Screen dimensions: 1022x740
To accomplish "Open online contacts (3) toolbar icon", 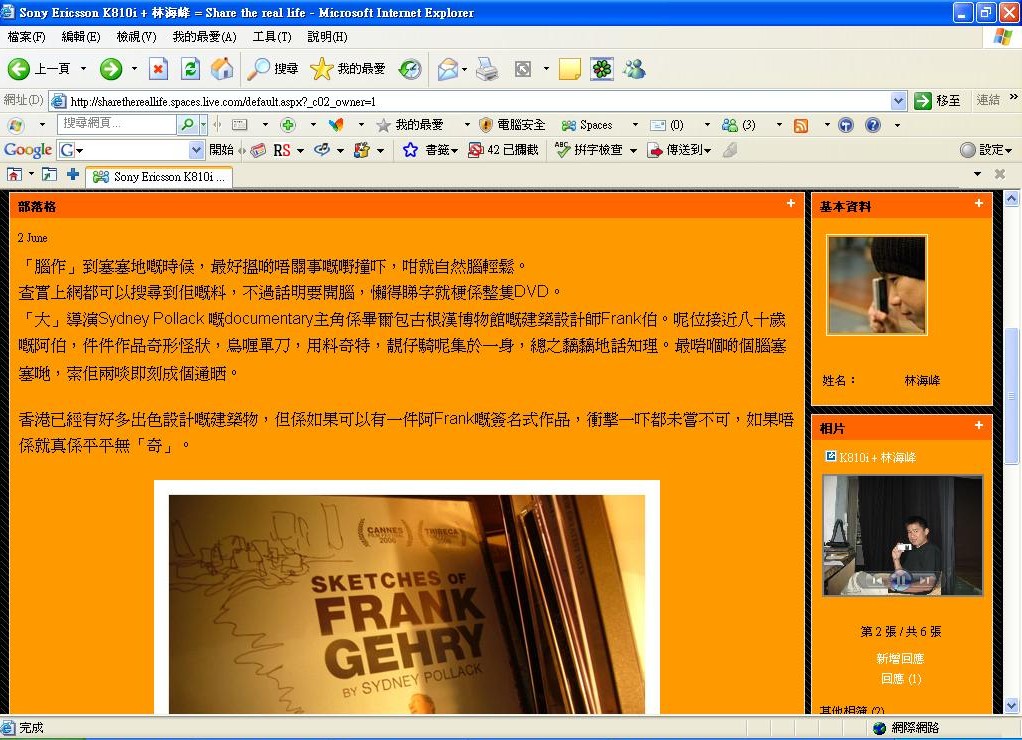I will pos(738,125).
